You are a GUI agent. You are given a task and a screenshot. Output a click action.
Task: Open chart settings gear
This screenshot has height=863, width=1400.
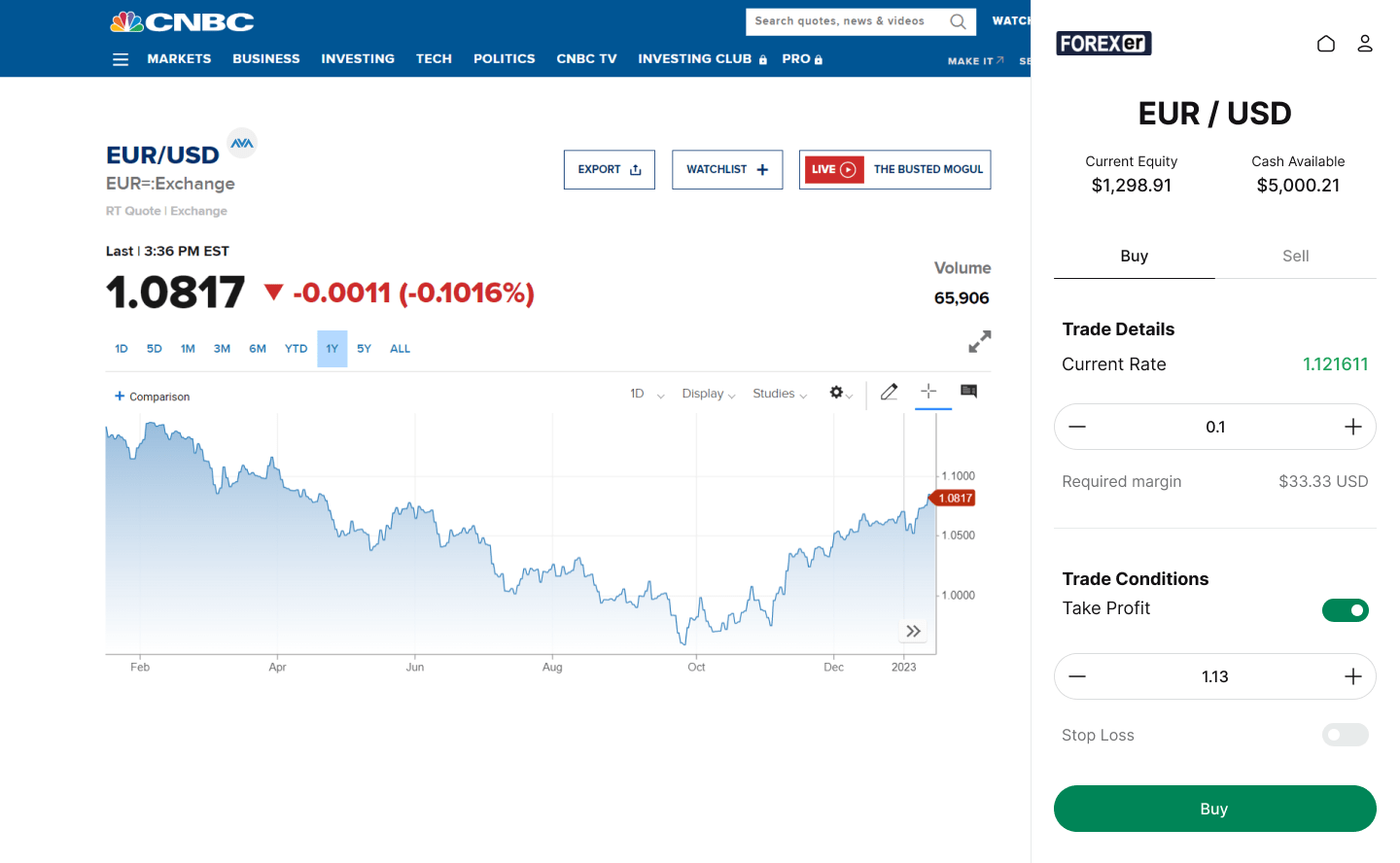836,393
